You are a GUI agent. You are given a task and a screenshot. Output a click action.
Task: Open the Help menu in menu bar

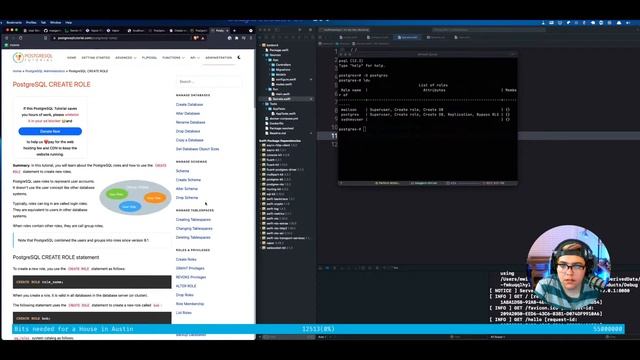pyautogui.click(x=69, y=23)
